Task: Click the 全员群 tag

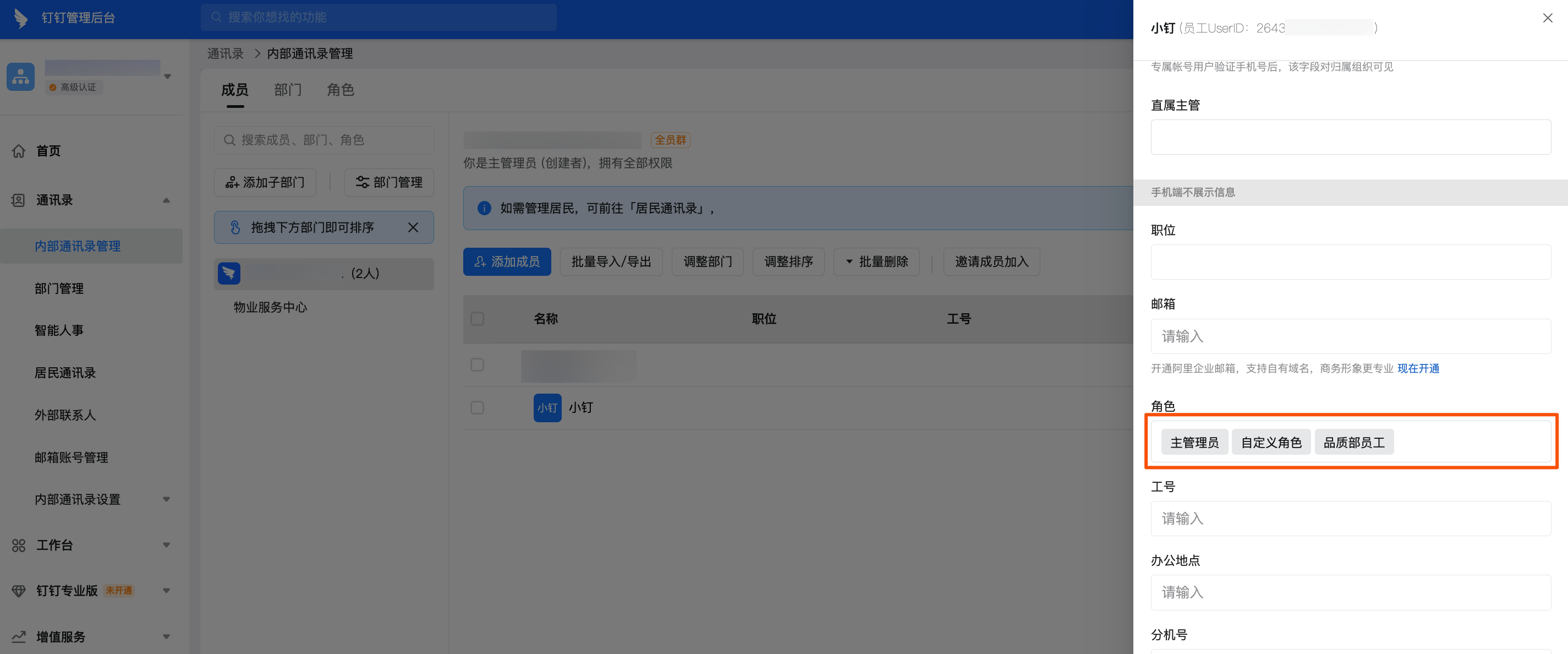Action: 670,140
